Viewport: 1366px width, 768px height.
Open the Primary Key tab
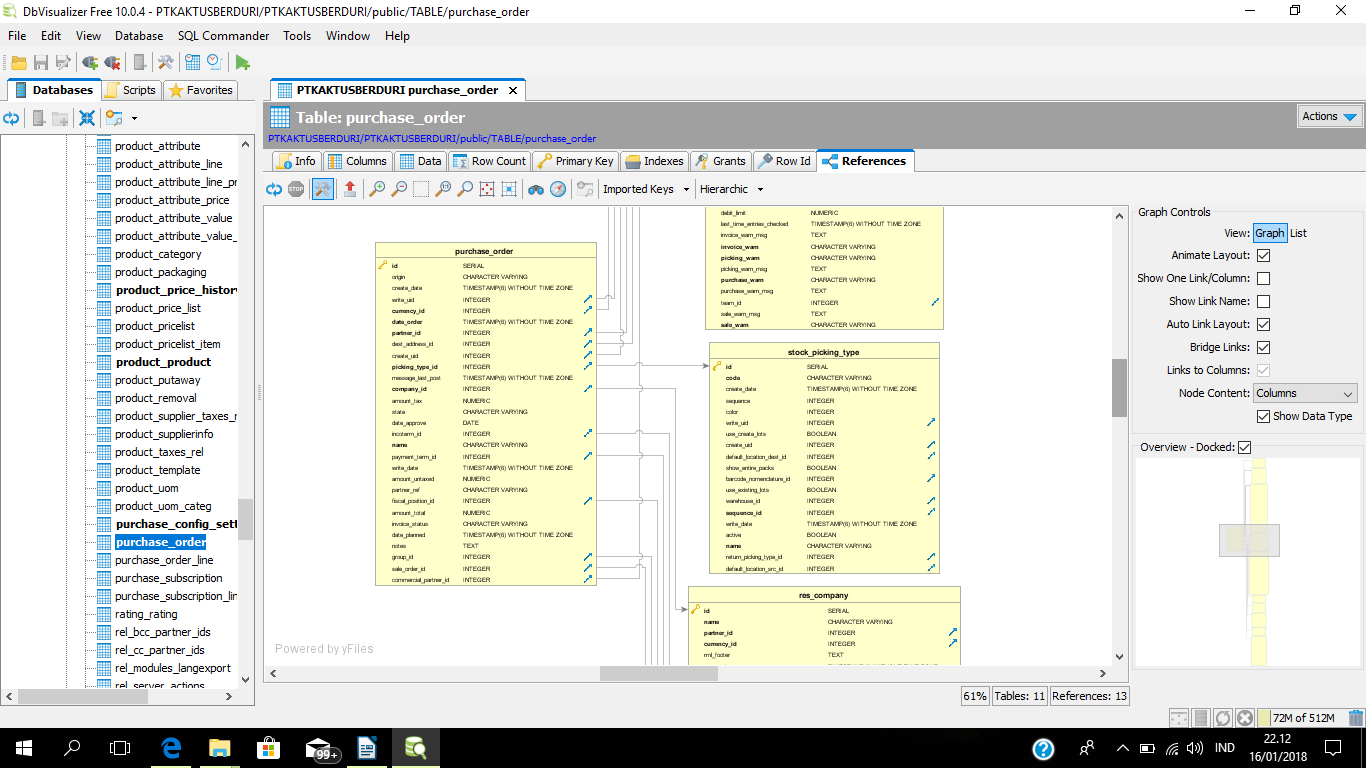(x=575, y=161)
